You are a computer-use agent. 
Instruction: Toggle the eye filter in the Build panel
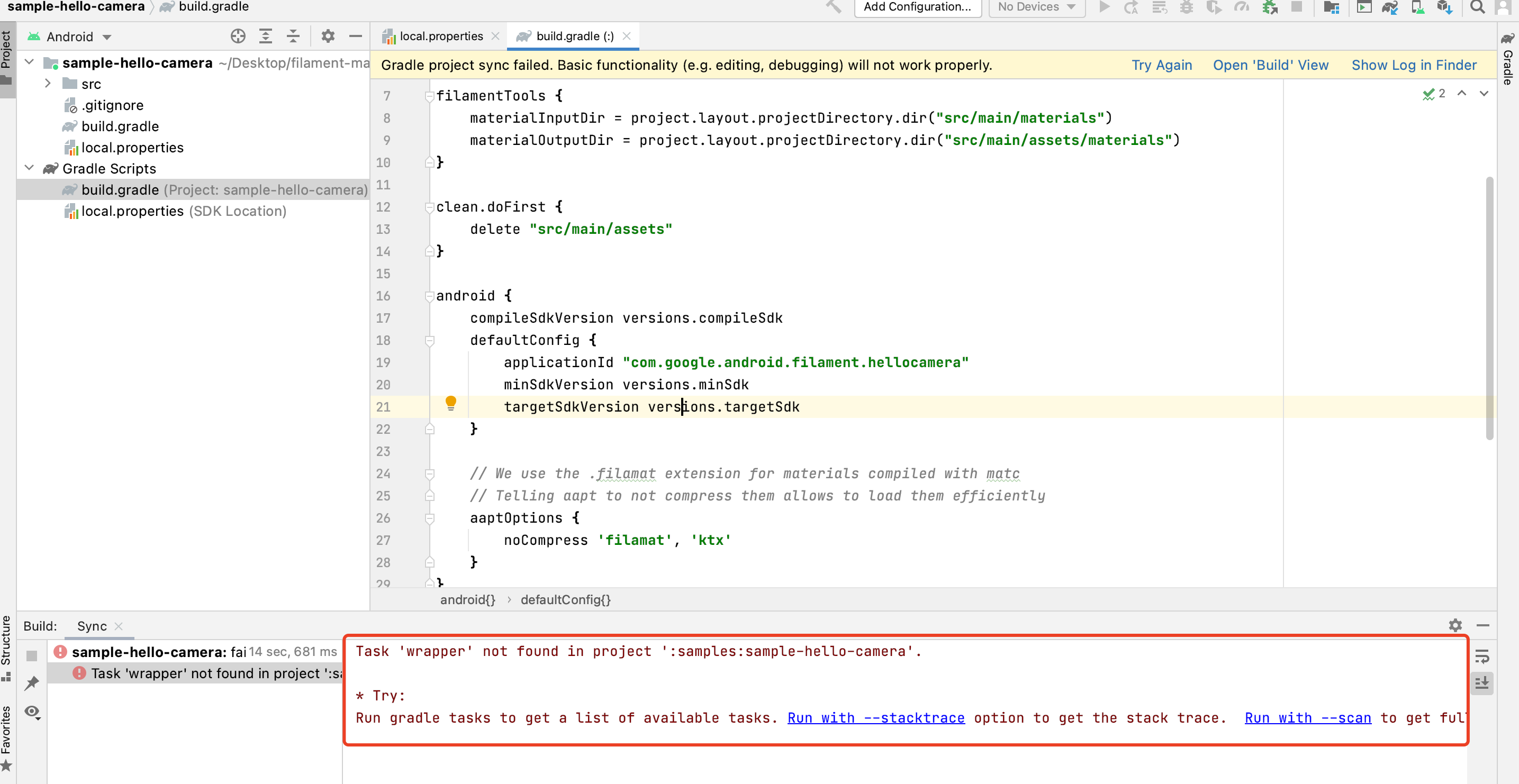32,712
